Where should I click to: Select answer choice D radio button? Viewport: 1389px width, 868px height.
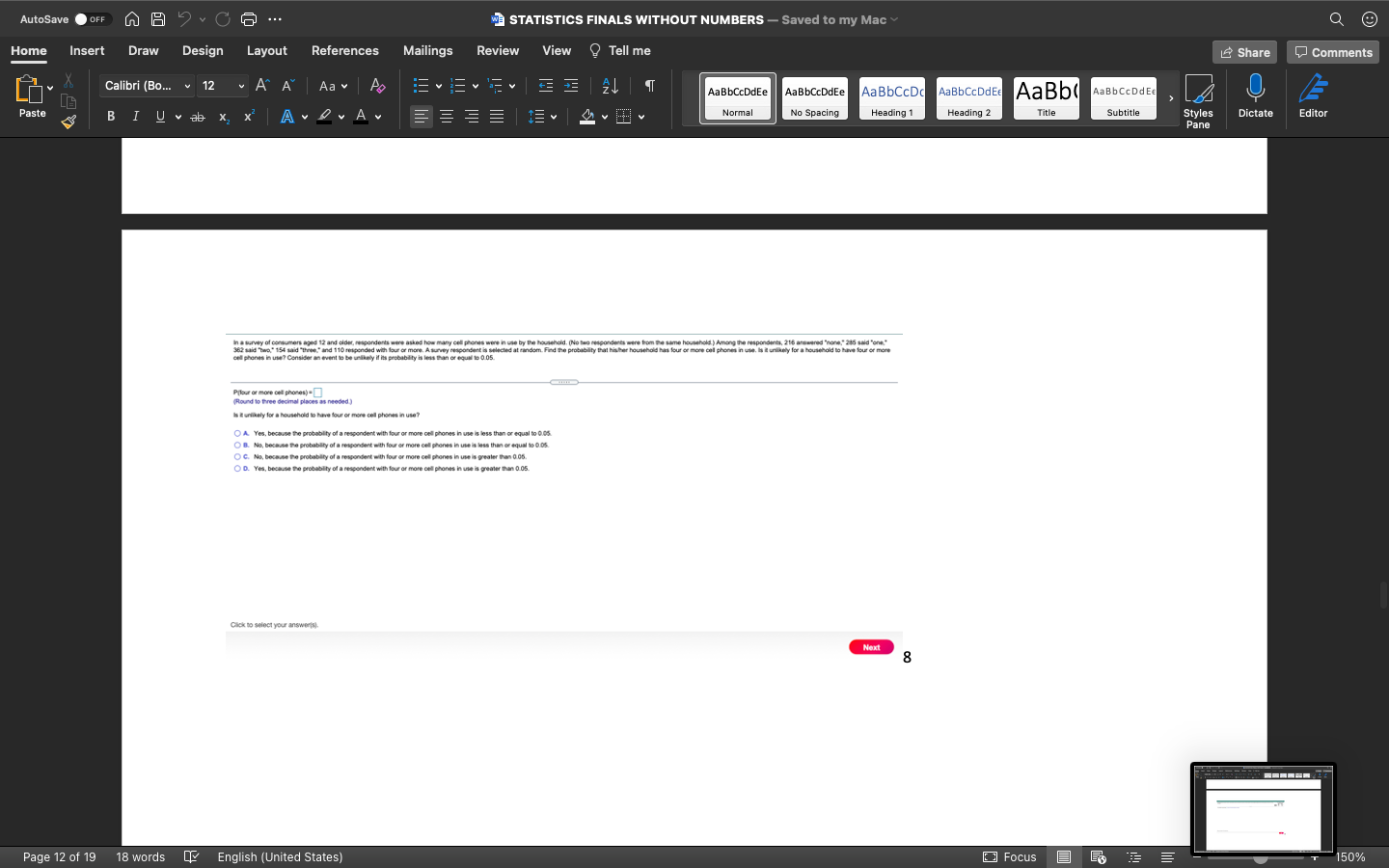click(237, 468)
